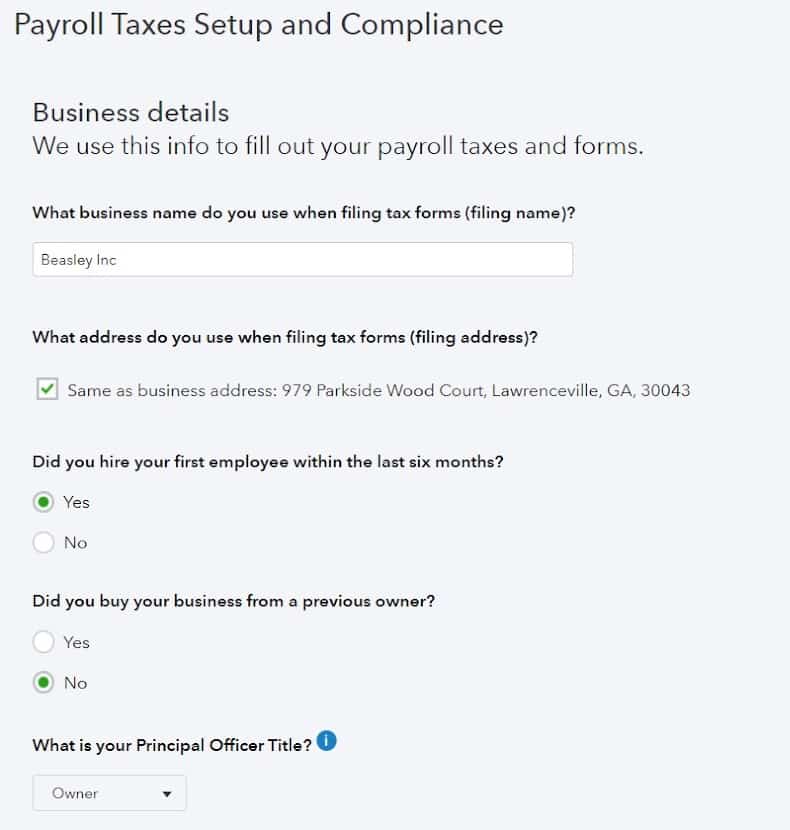
Task: Choose No radio for first employee question
Action: click(x=43, y=543)
